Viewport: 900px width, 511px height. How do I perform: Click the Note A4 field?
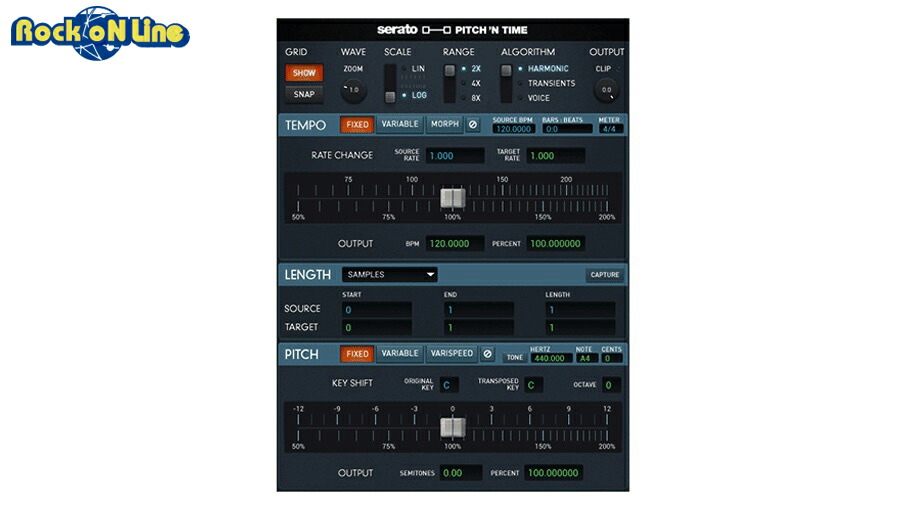coord(587,358)
